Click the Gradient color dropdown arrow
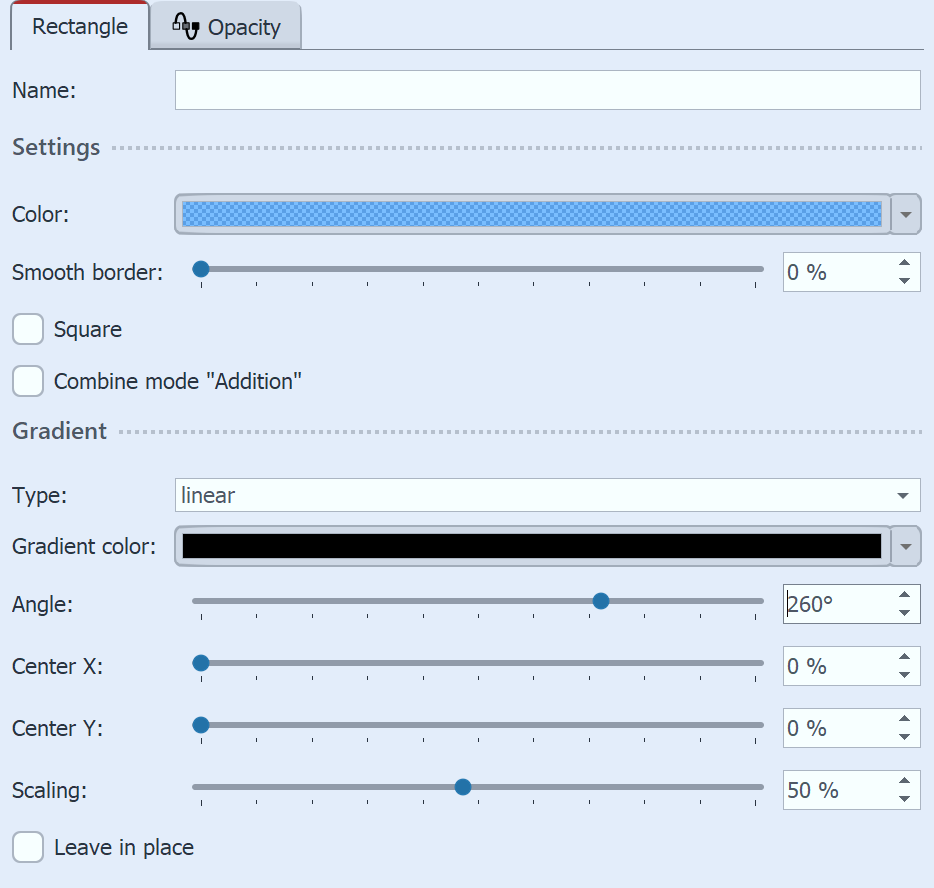Viewport: 934px width, 888px height. pyautogui.click(x=906, y=546)
